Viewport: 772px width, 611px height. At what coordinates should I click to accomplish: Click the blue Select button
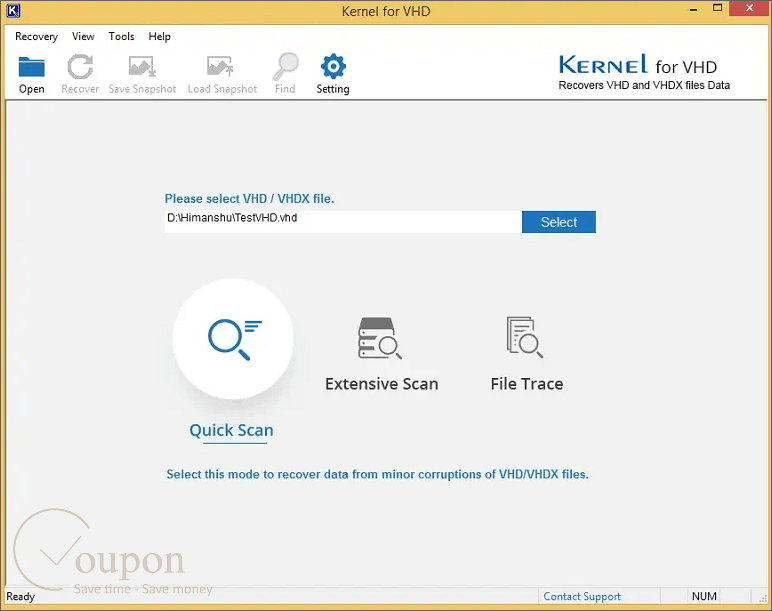559,222
